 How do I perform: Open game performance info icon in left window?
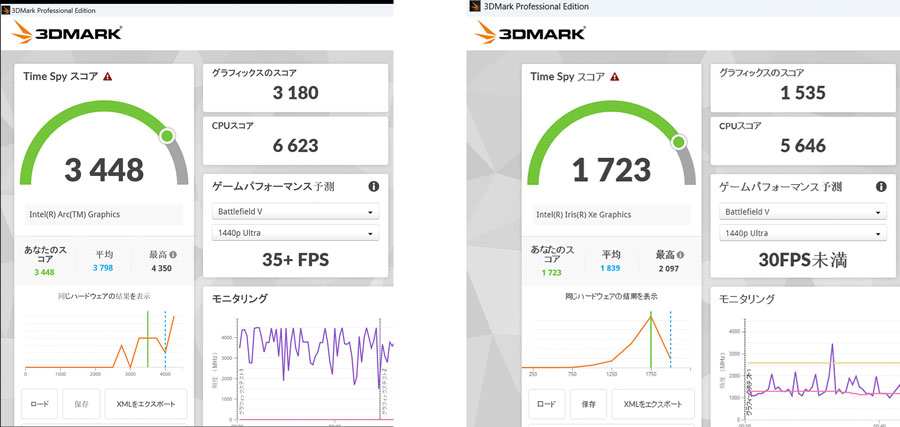374,187
